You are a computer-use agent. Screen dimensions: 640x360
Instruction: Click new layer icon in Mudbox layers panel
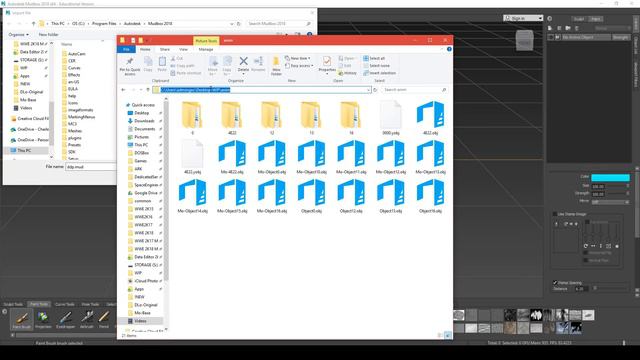[x=550, y=28]
